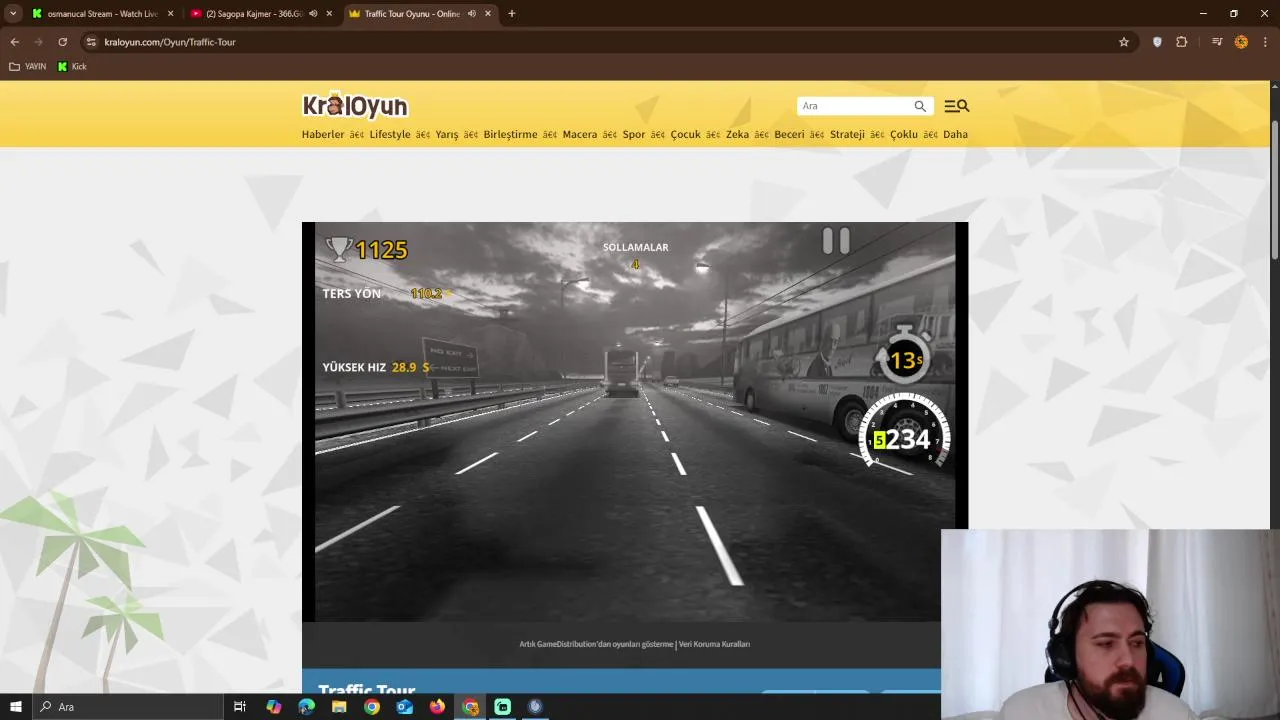
Task: Click the TERS YÖN label
Action: point(351,294)
